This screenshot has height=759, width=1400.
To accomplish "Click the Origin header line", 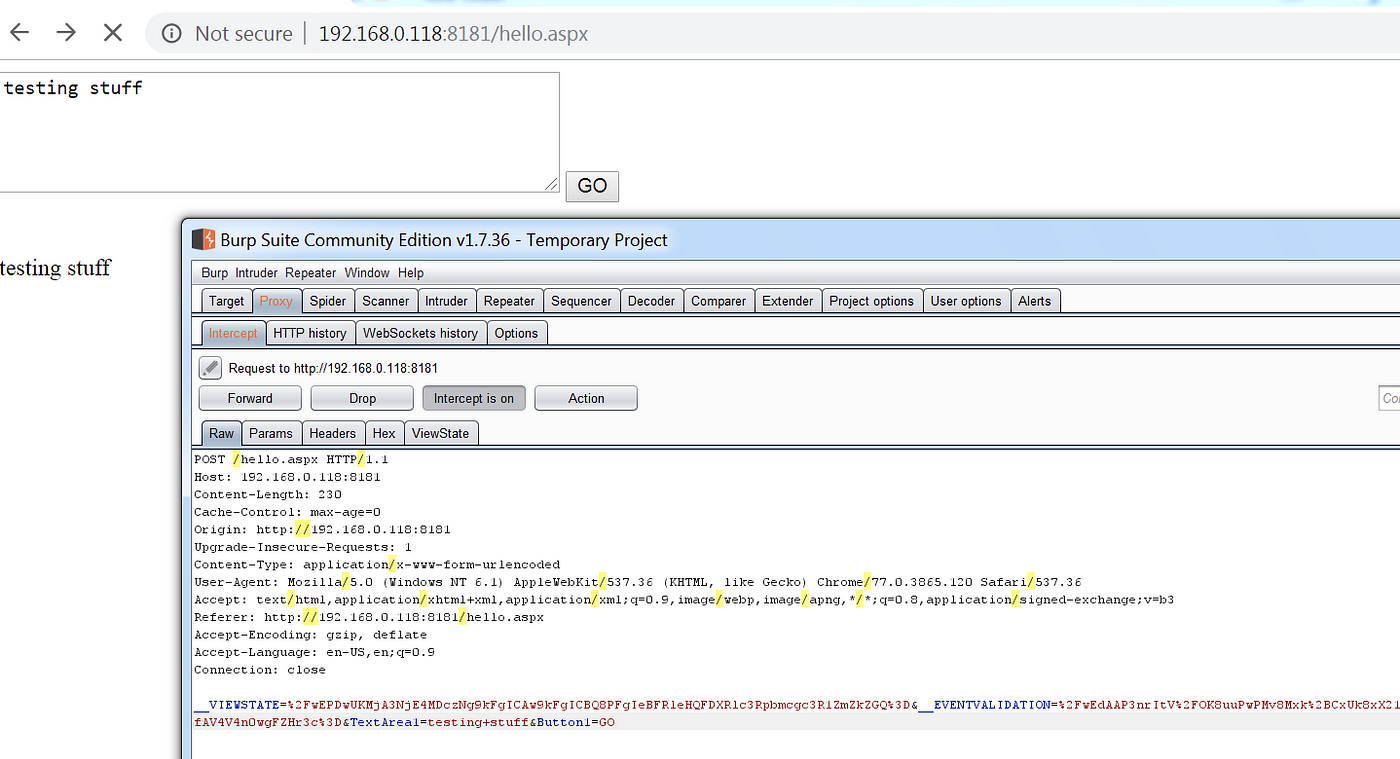I will [x=322, y=530].
